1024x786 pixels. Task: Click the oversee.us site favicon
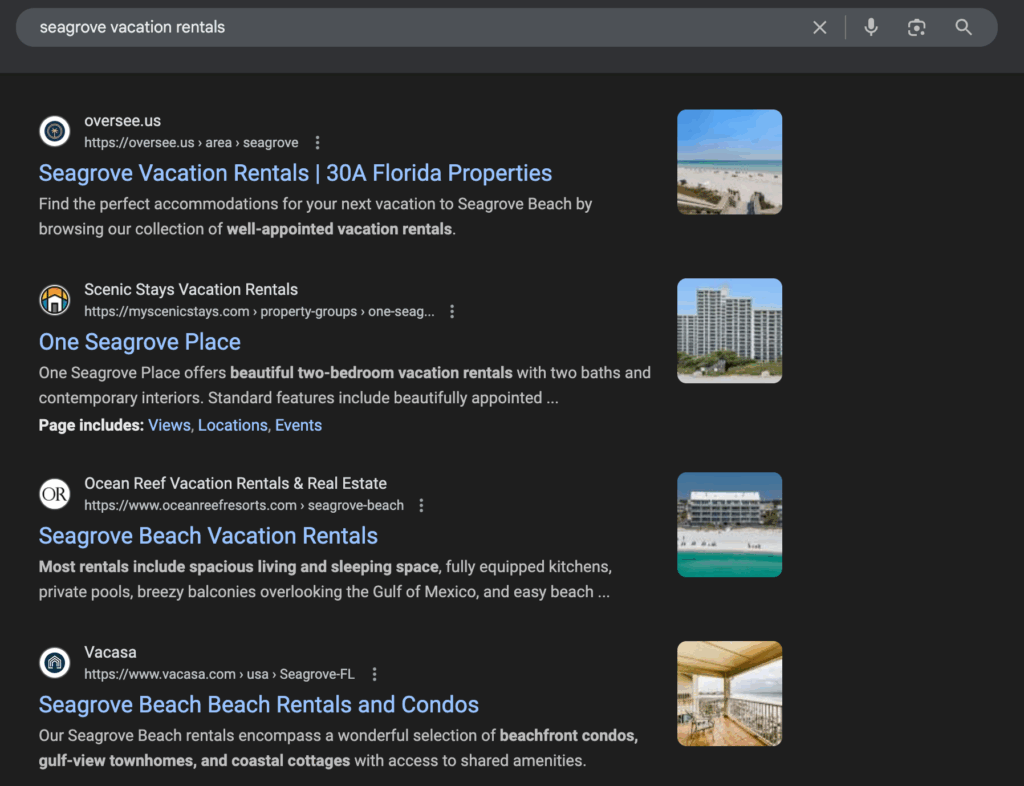[x=55, y=131]
